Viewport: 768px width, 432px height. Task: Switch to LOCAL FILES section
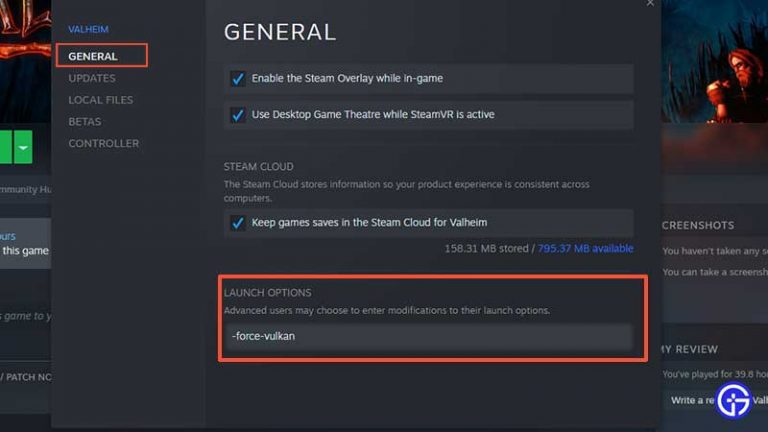pyautogui.click(x=100, y=100)
